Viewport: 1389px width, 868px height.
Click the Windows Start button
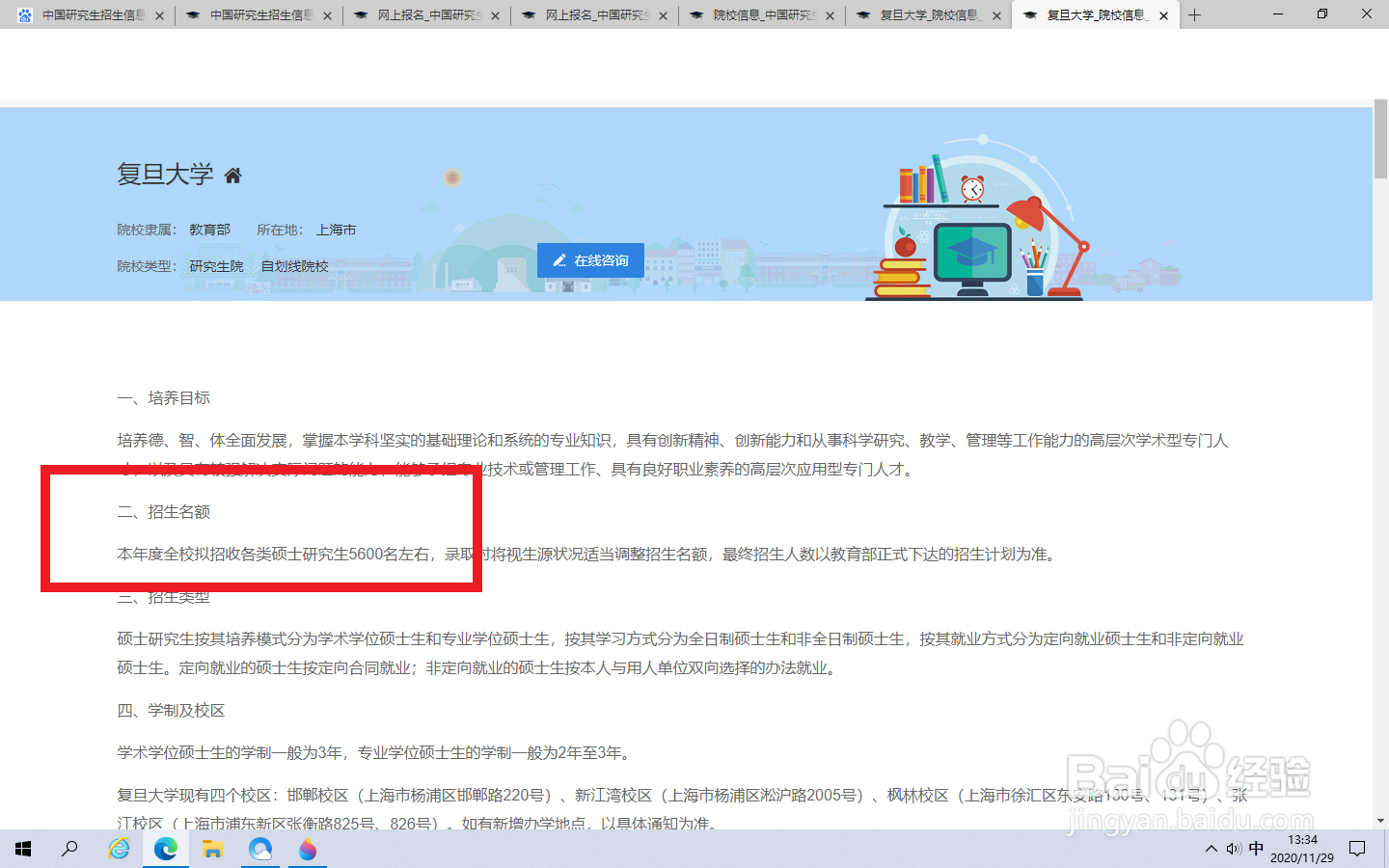22,850
